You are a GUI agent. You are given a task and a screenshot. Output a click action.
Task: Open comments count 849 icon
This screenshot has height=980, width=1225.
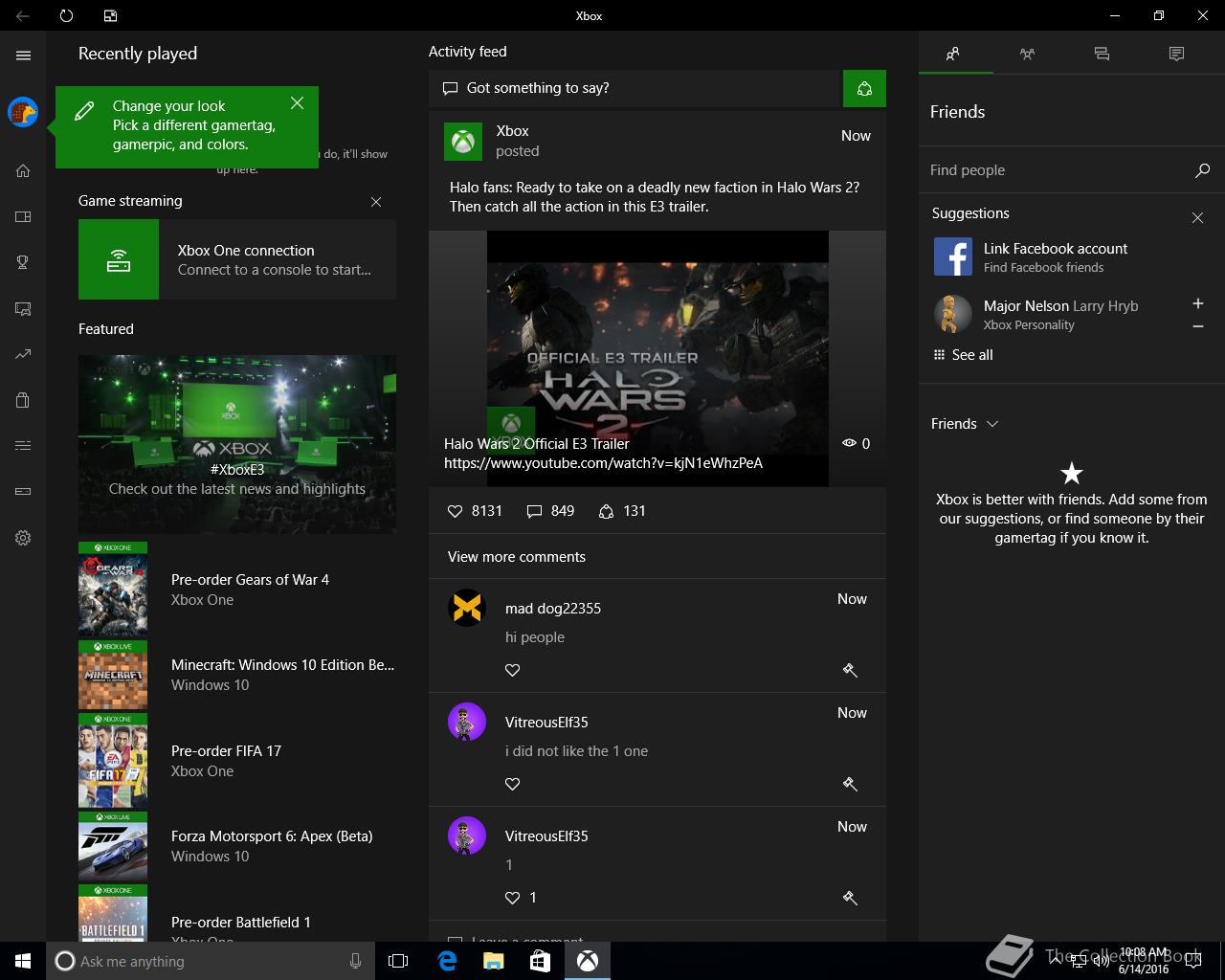pyautogui.click(x=535, y=511)
